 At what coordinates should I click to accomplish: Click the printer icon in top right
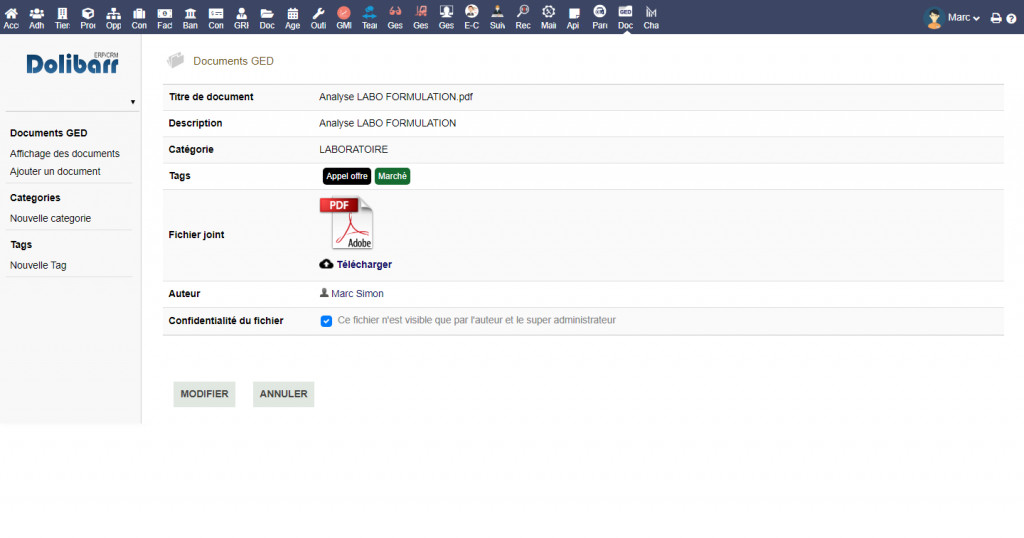[x=996, y=18]
